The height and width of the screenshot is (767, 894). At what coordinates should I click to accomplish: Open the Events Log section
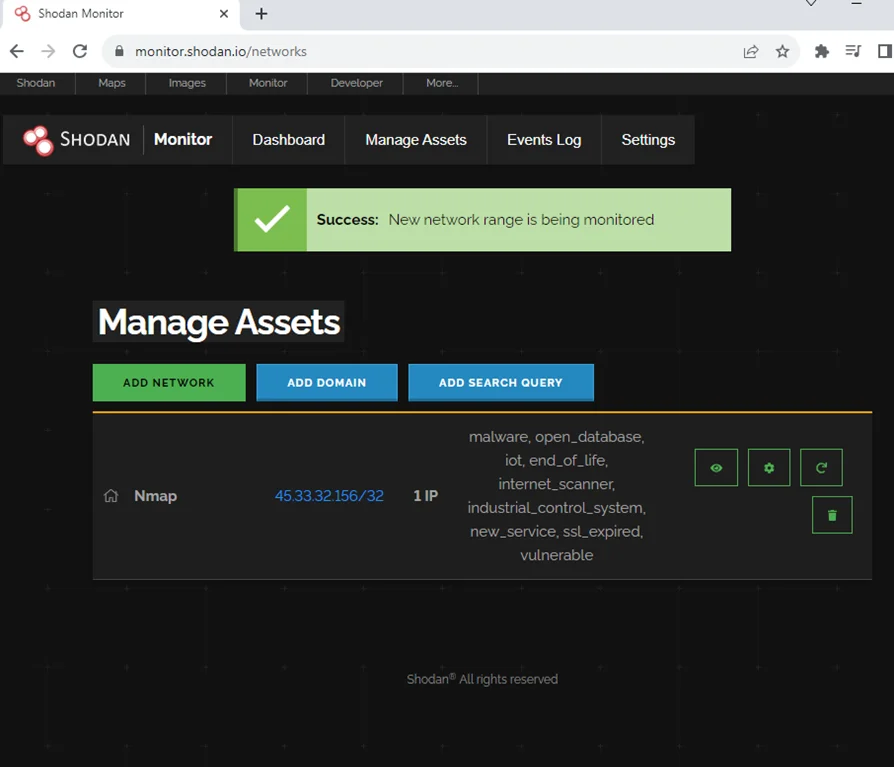543,140
